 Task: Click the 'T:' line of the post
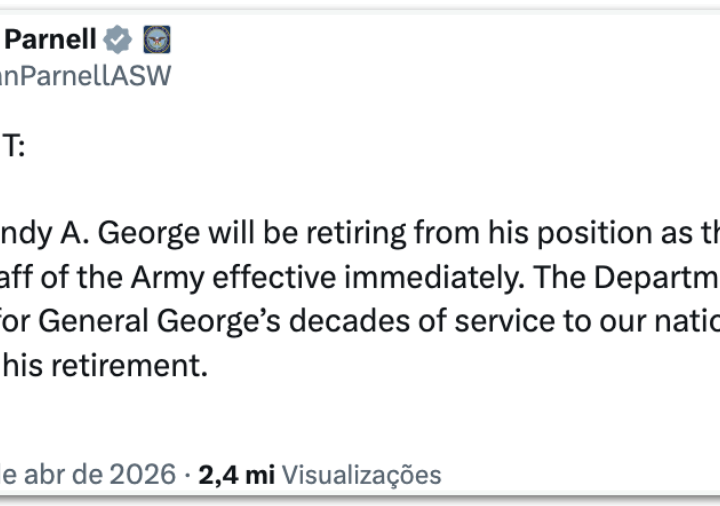tap(13, 147)
